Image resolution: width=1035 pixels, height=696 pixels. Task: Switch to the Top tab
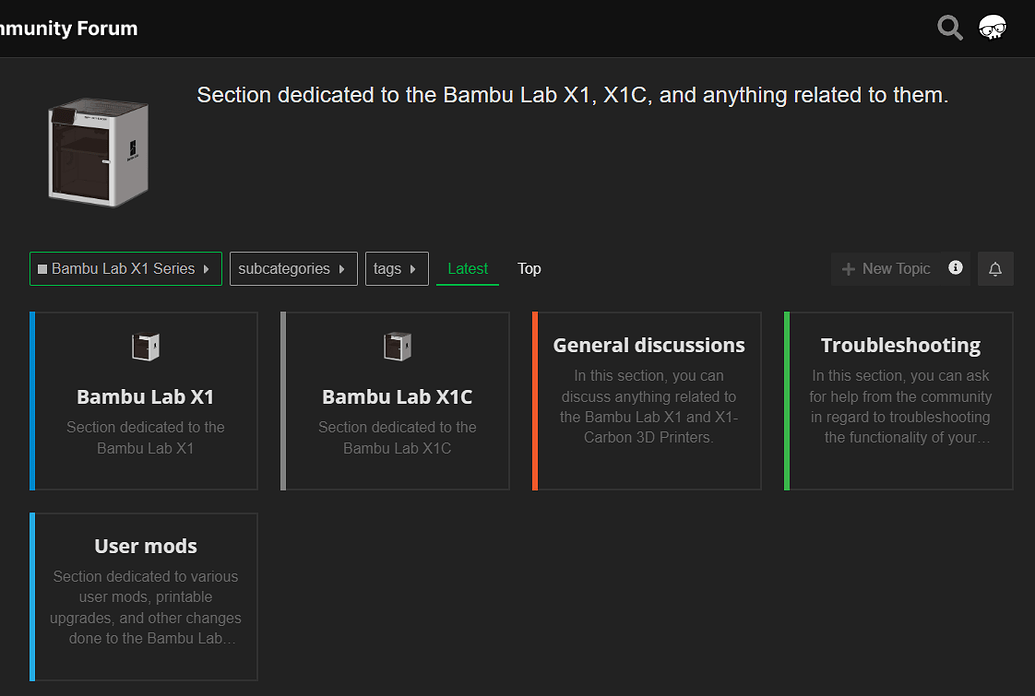[529, 269]
